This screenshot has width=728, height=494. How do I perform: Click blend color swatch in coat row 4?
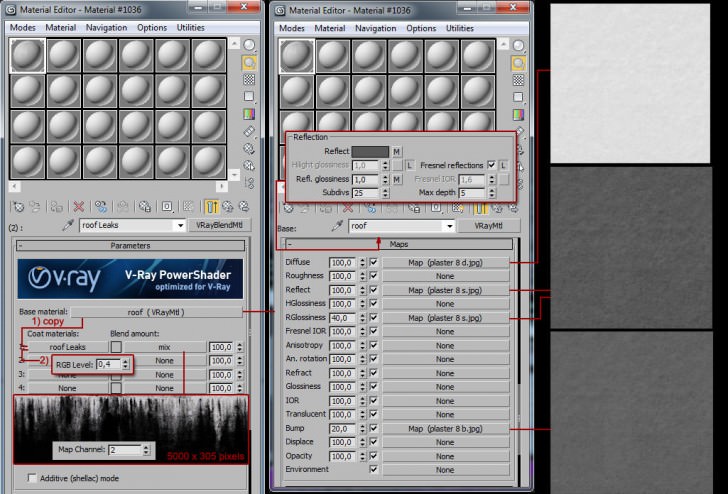(x=116, y=388)
